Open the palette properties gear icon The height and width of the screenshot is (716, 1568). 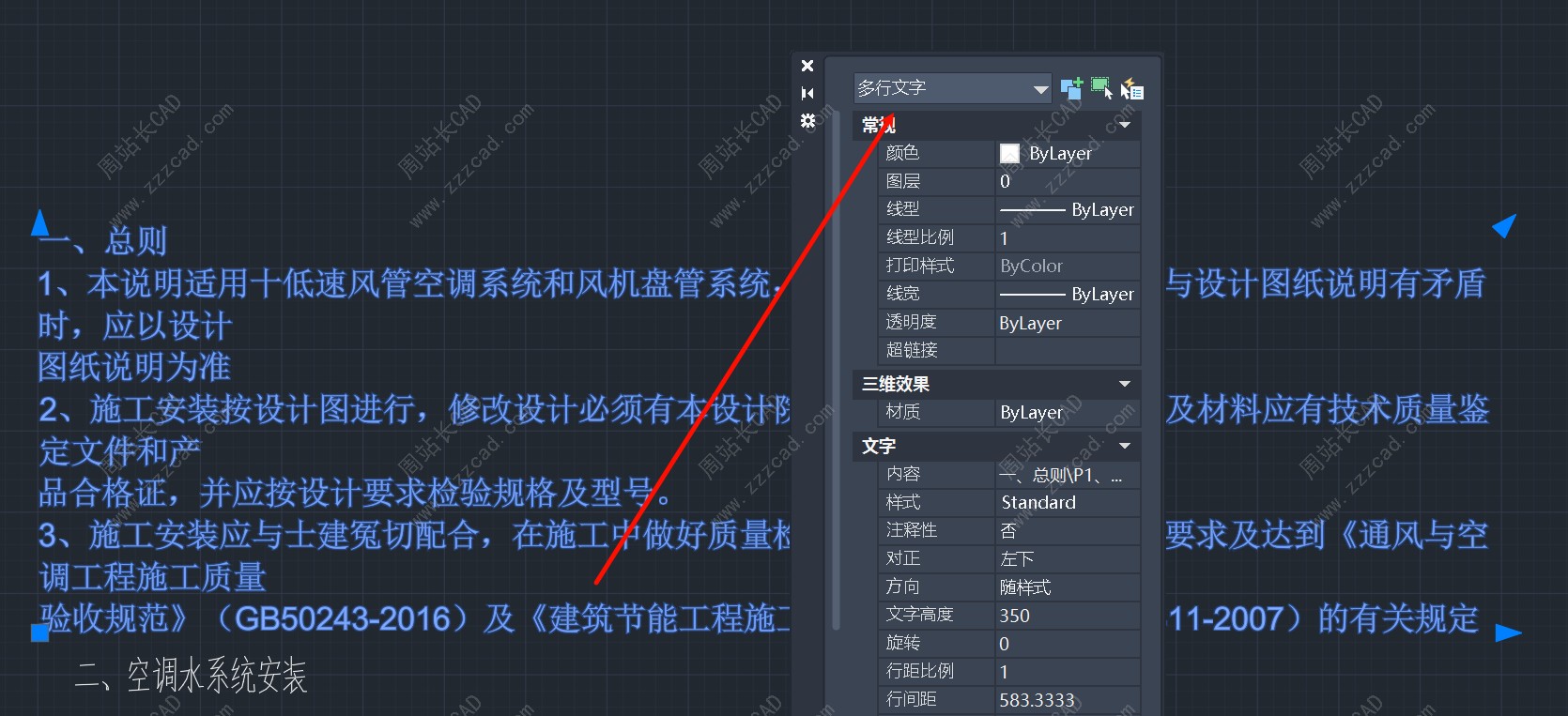[807, 120]
